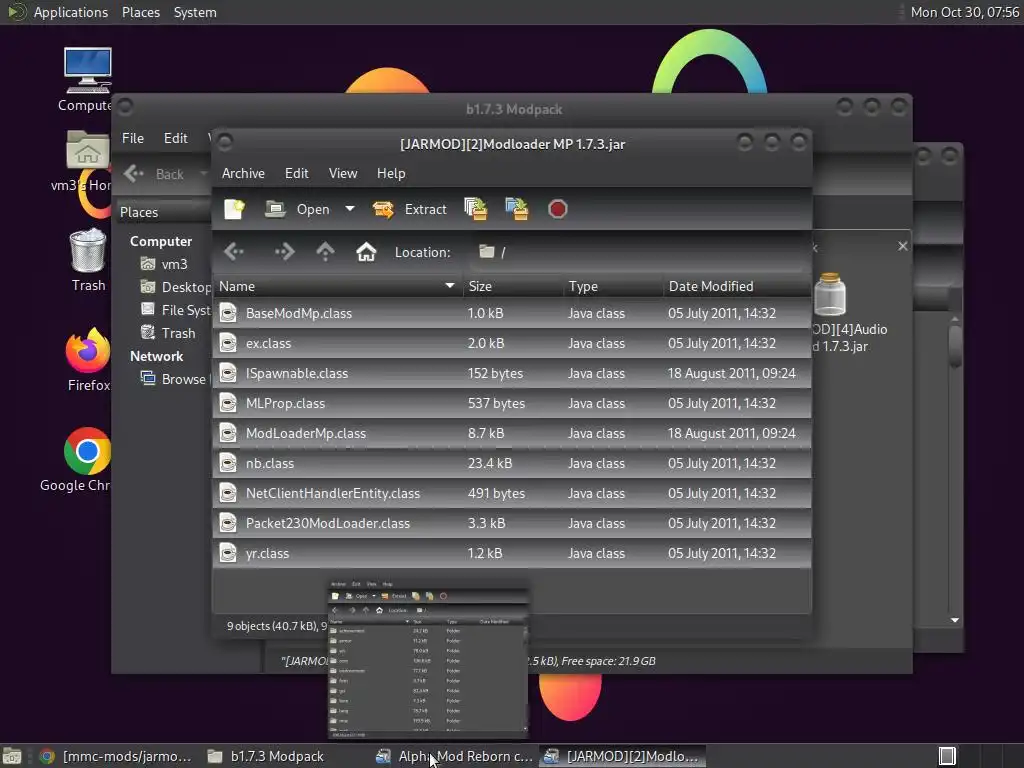The height and width of the screenshot is (768, 1024).
Task: Click the clock showing Mon Oct 30
Action: pyautogui.click(x=965, y=12)
